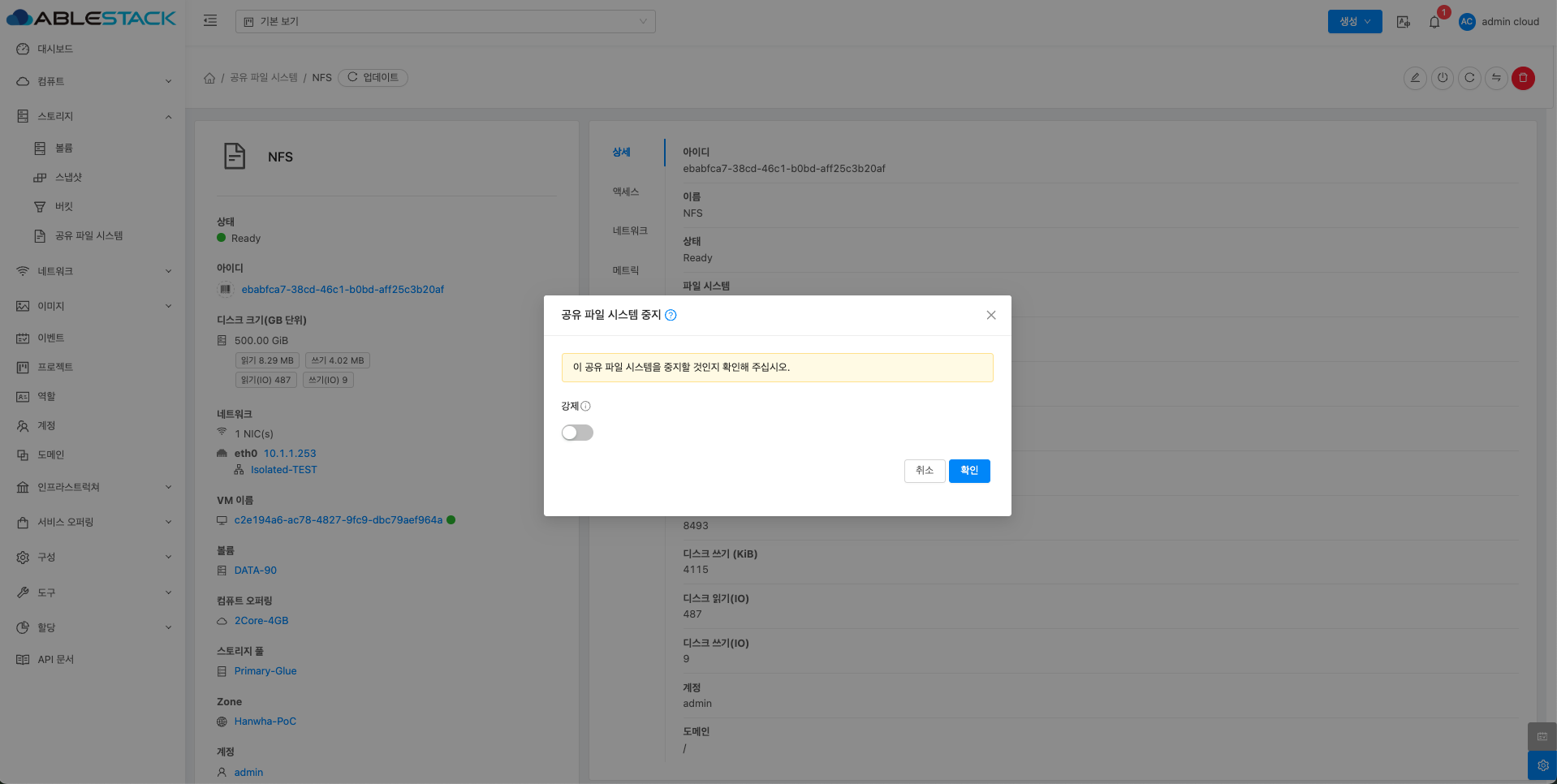Click the info icon next to 강제
Image resolution: width=1557 pixels, height=784 pixels.
[585, 407]
